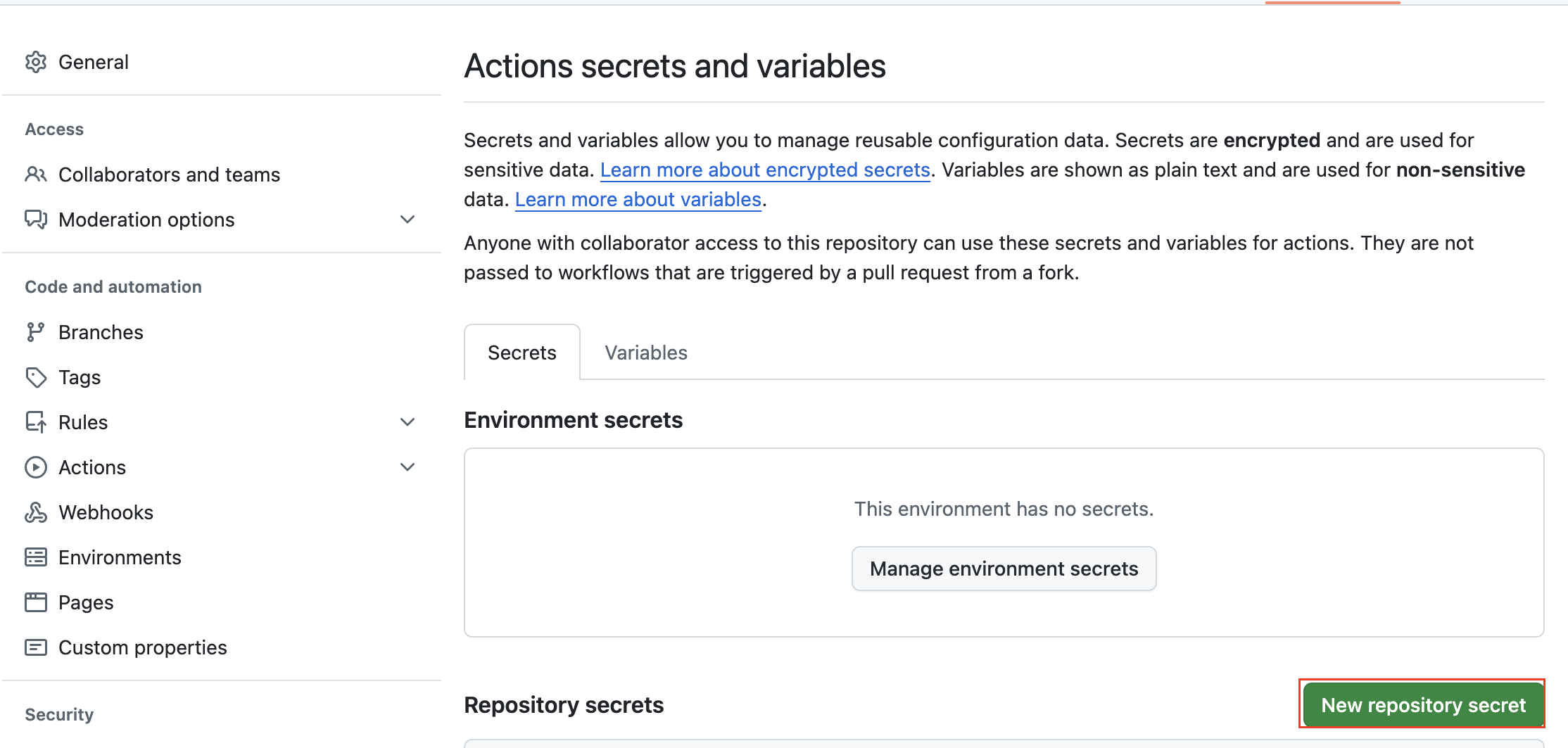The height and width of the screenshot is (748, 1568).
Task: Open Learn more about encrypted secrets link
Action: (765, 170)
